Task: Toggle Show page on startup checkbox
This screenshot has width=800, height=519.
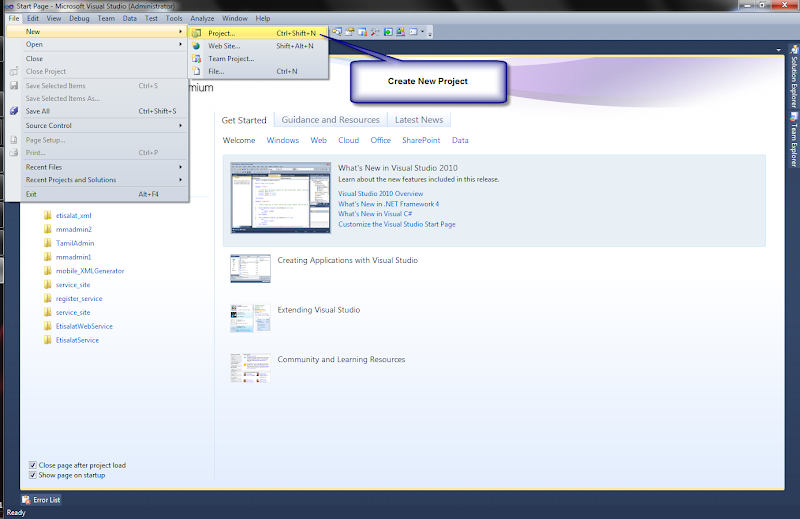Action: (x=33, y=475)
